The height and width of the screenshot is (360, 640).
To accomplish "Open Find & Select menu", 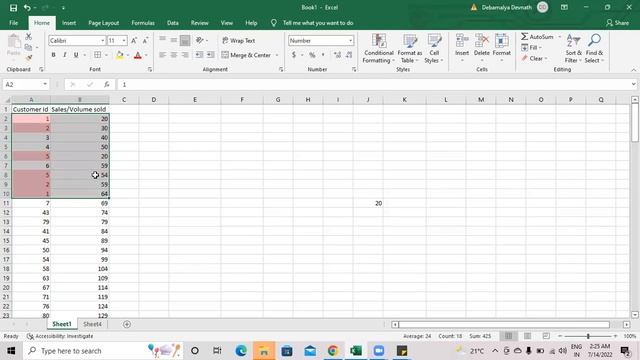I will 594,49.
